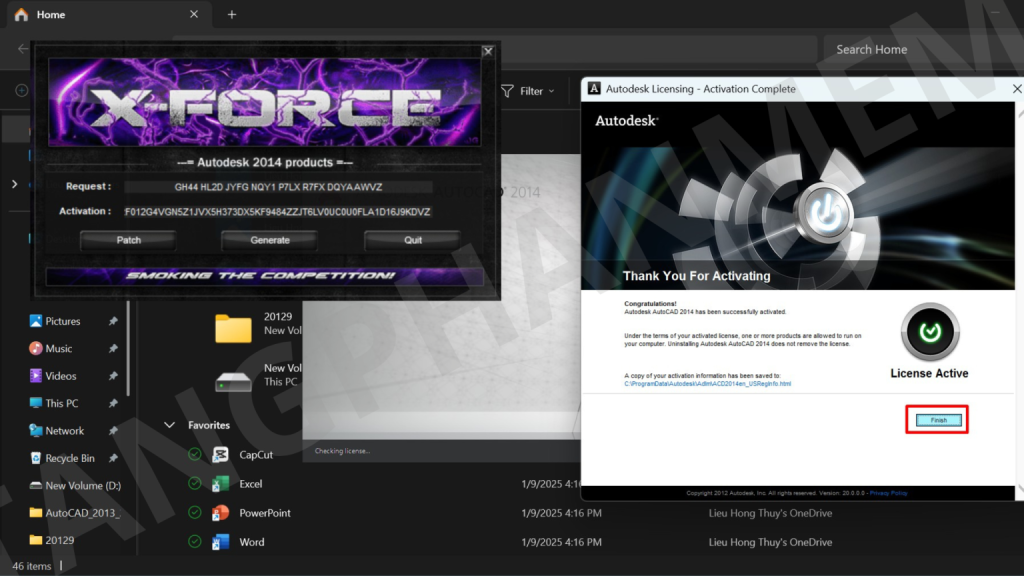
Task: Open the Music folder in the sidebar
Action: pyautogui.click(x=58, y=349)
